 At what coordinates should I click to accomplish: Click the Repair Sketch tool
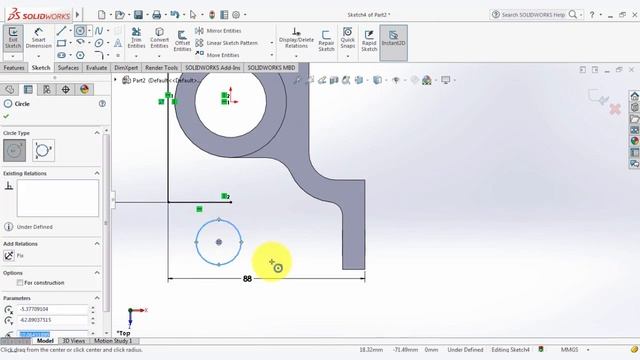pos(326,41)
